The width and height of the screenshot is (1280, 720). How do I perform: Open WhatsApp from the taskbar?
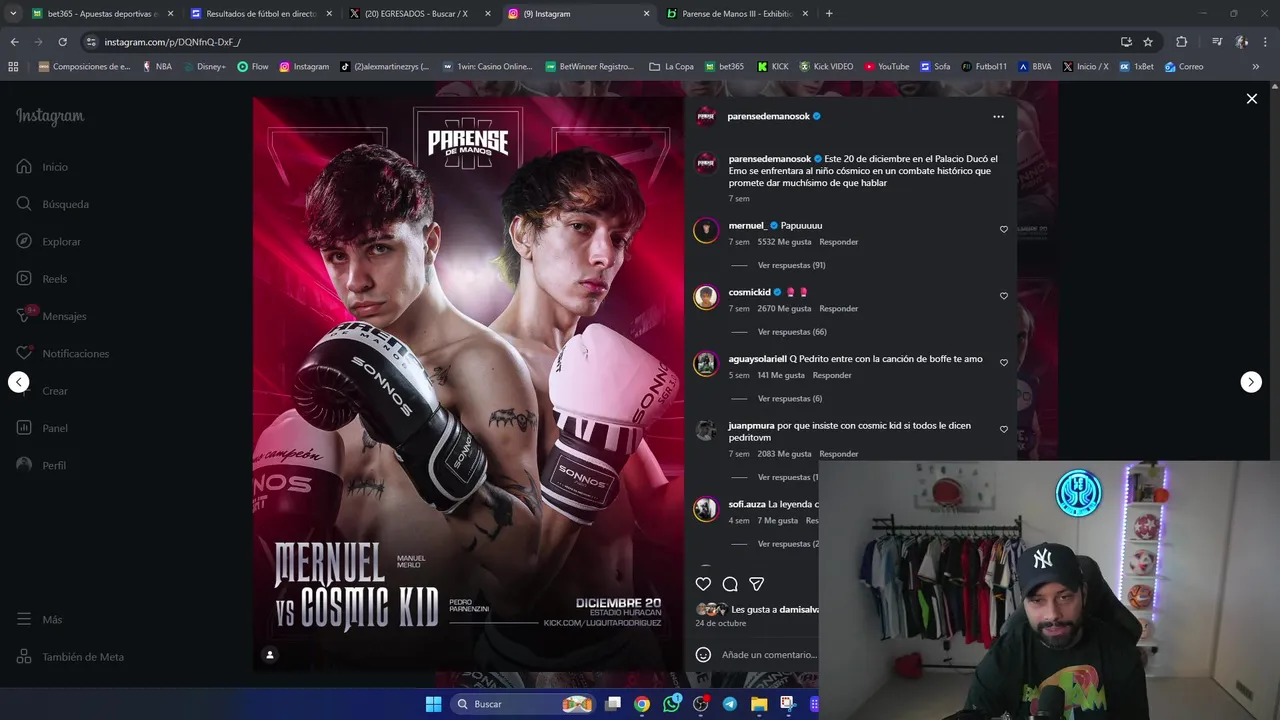[x=671, y=704]
